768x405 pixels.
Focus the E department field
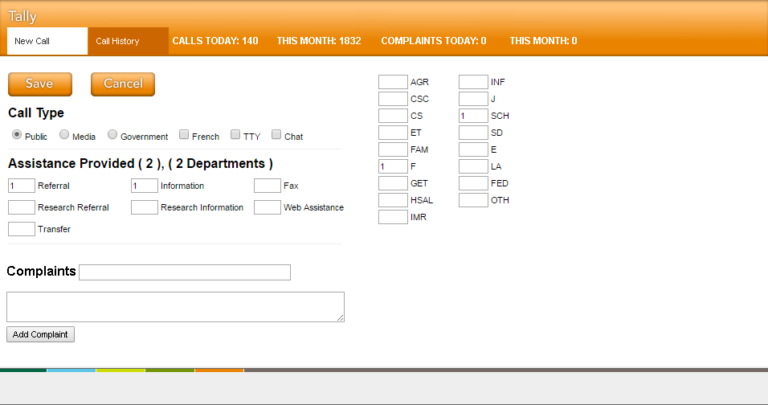(x=474, y=149)
